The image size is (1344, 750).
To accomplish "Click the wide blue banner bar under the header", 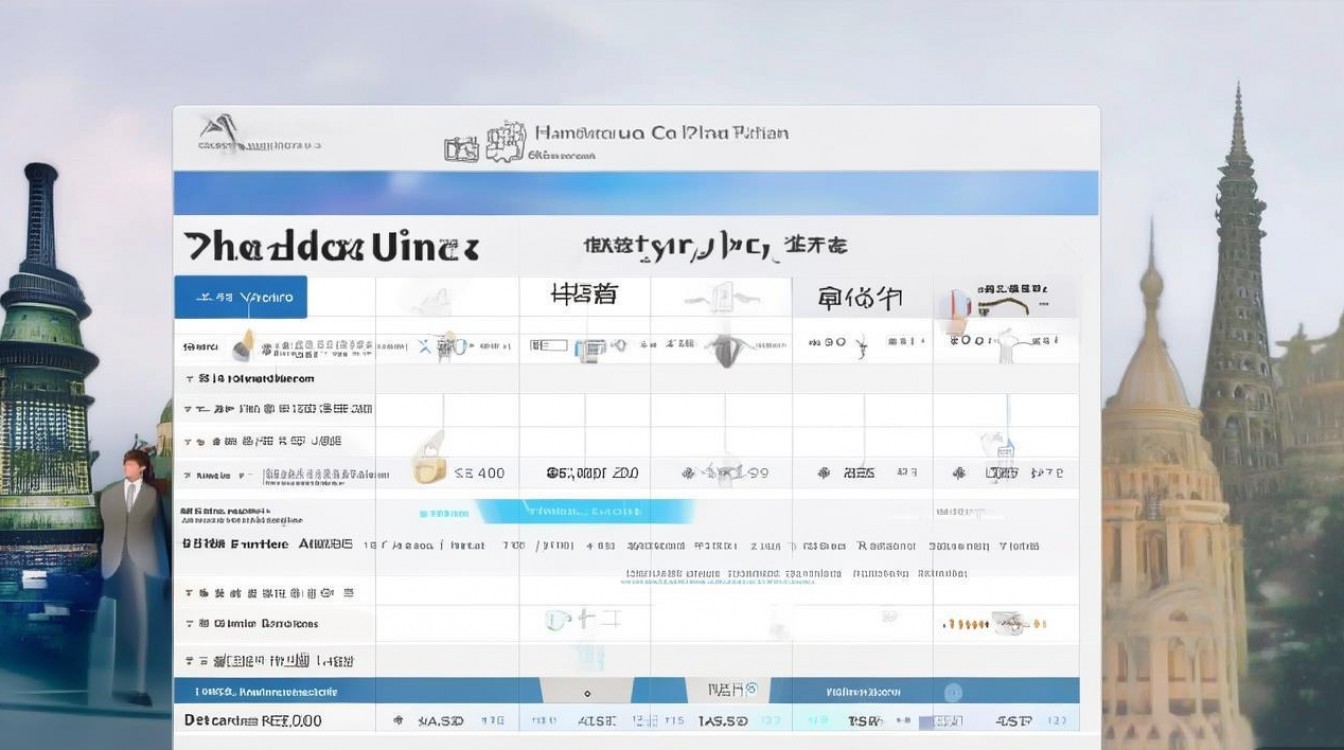I will click(x=636, y=193).
